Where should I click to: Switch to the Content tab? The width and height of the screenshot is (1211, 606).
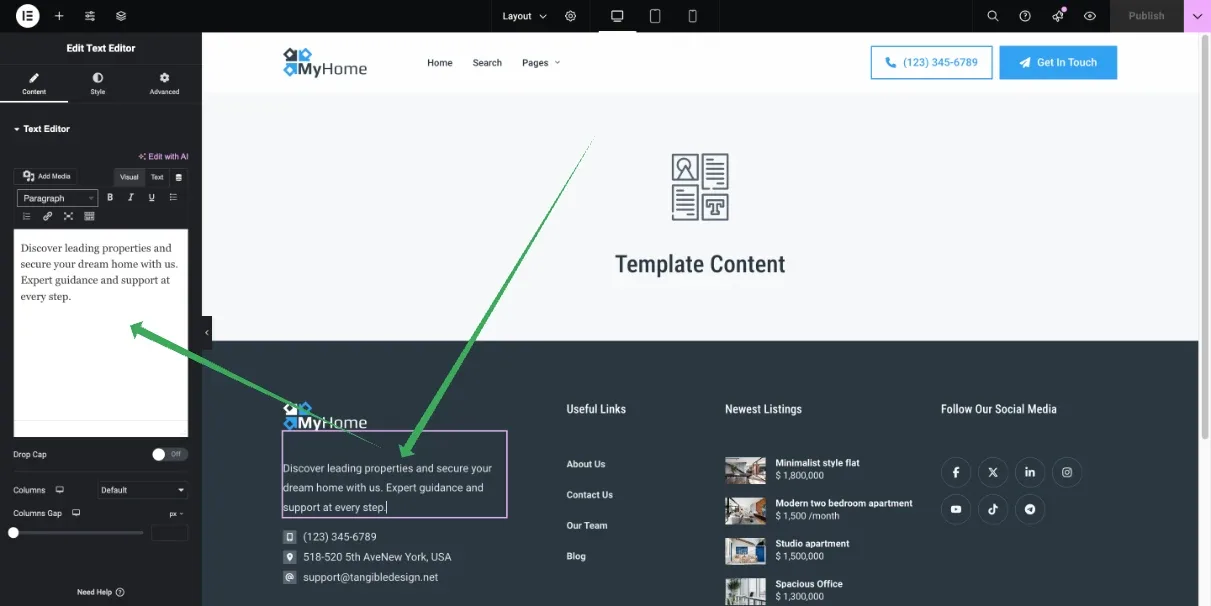(34, 83)
